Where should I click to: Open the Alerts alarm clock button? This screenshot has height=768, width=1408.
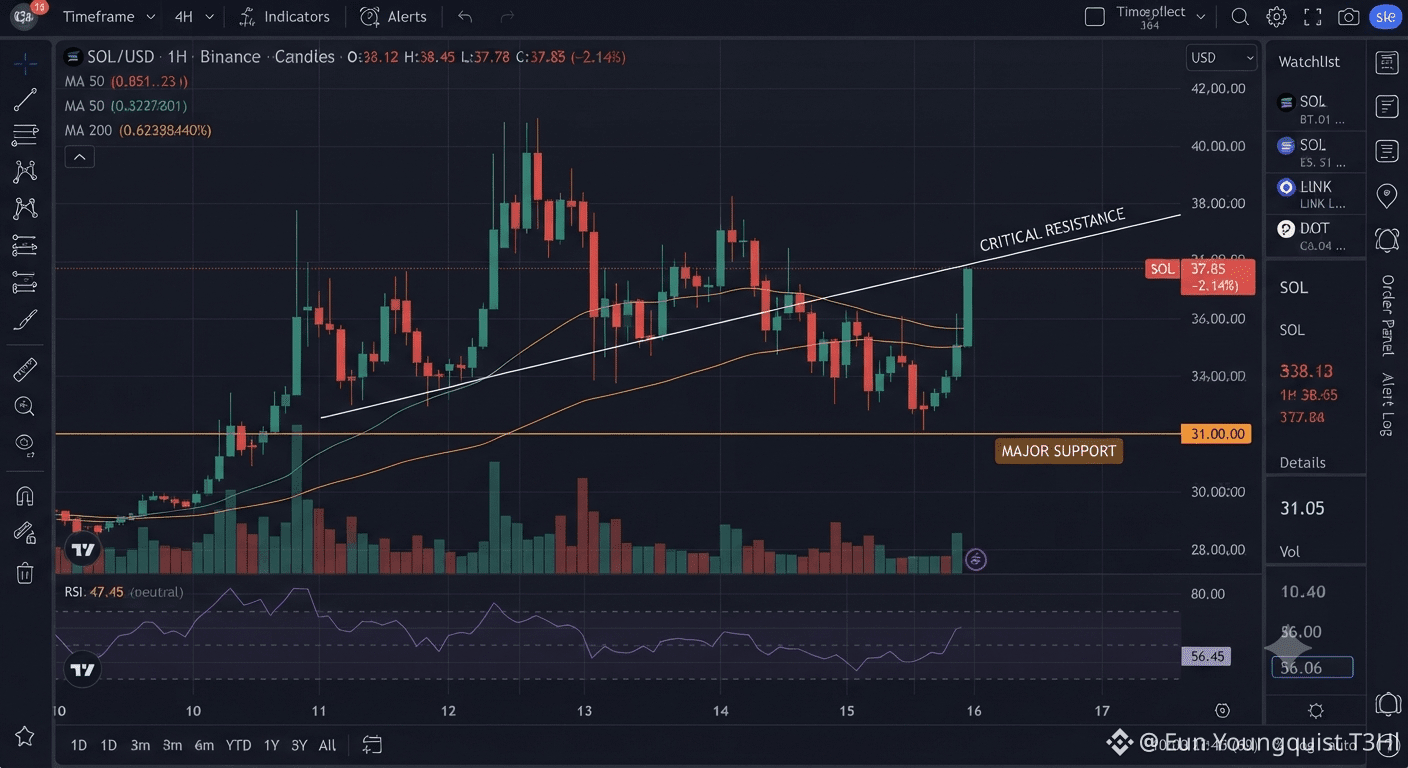point(393,16)
